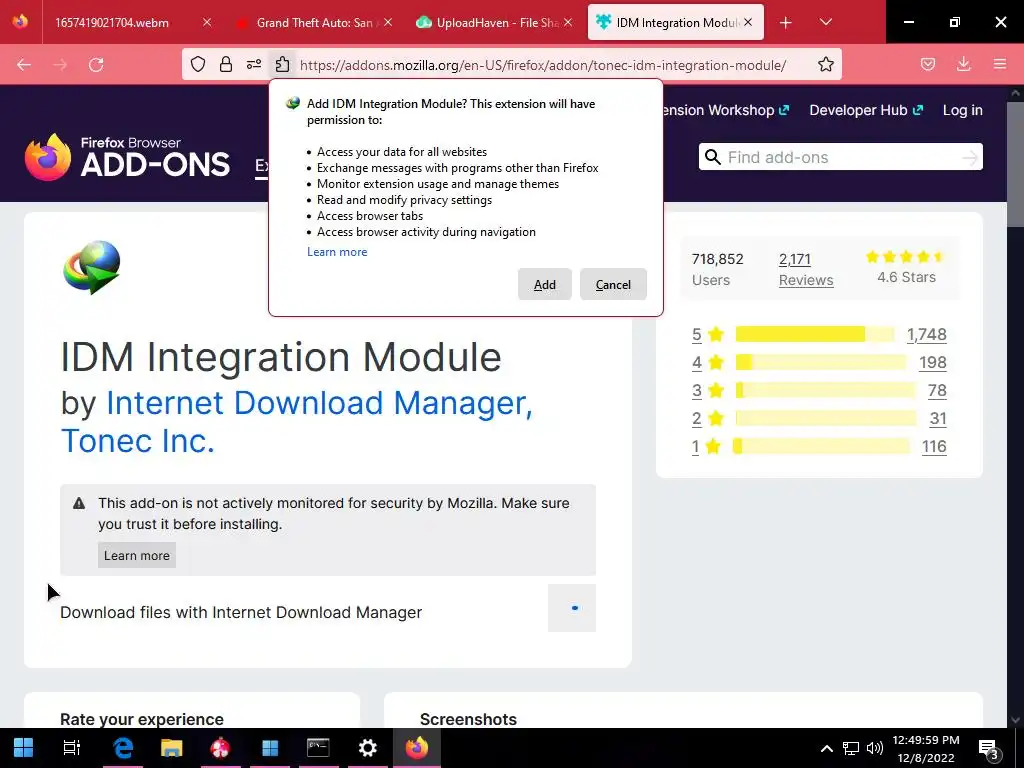Open the Developer Hub link

click(866, 110)
